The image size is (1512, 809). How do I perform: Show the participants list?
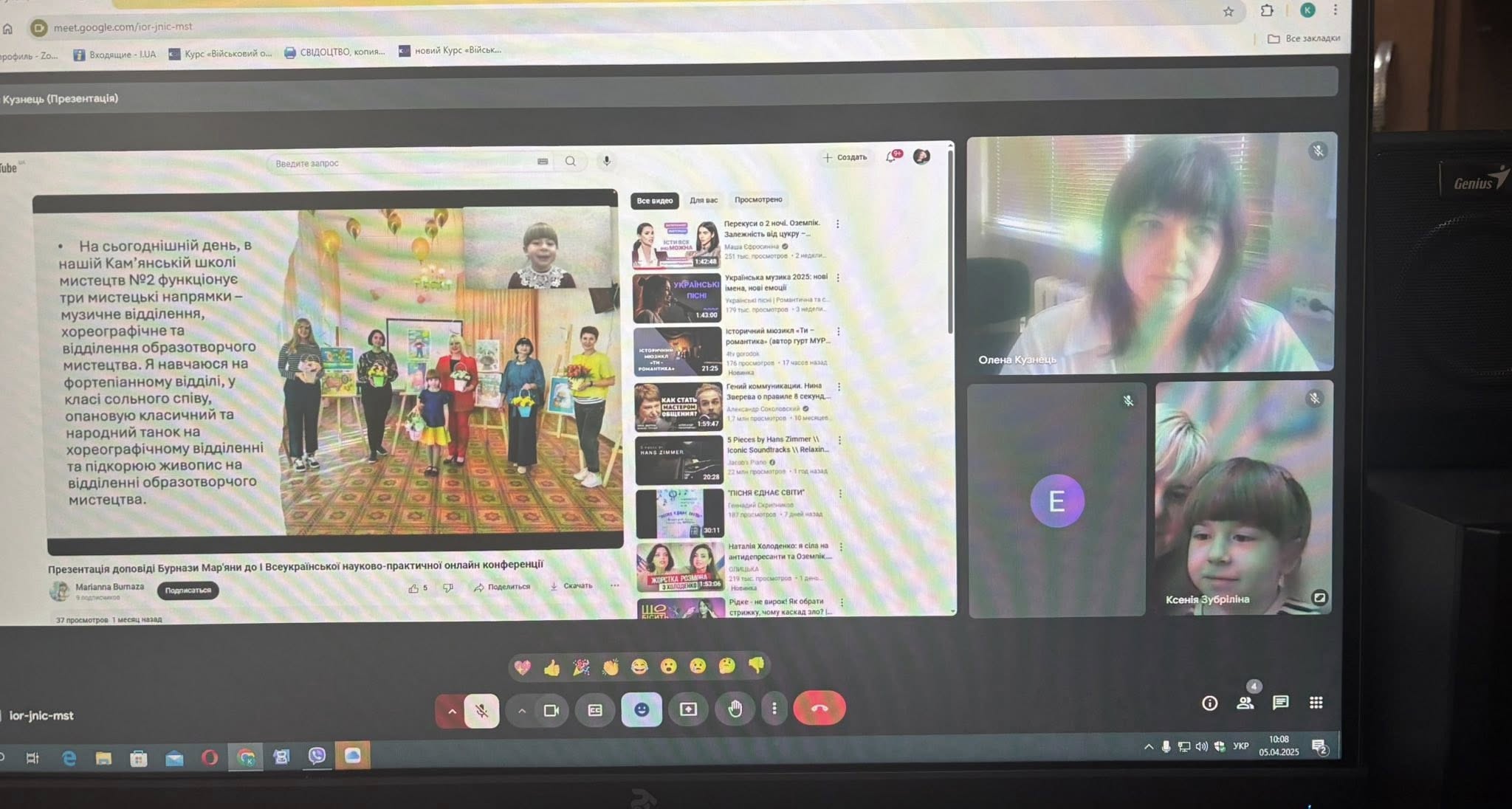(1245, 703)
